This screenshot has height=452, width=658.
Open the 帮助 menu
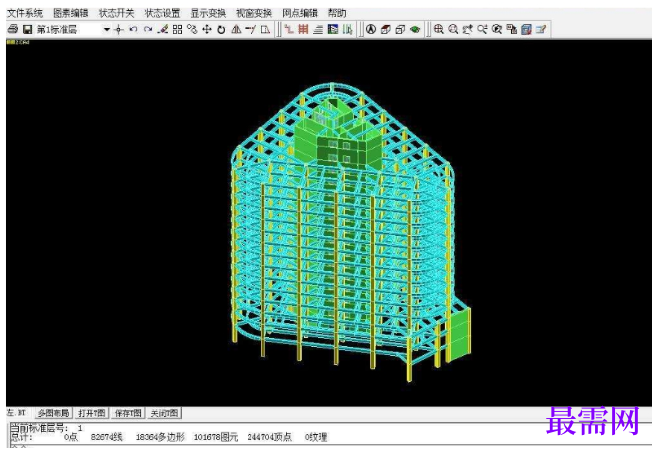click(337, 13)
